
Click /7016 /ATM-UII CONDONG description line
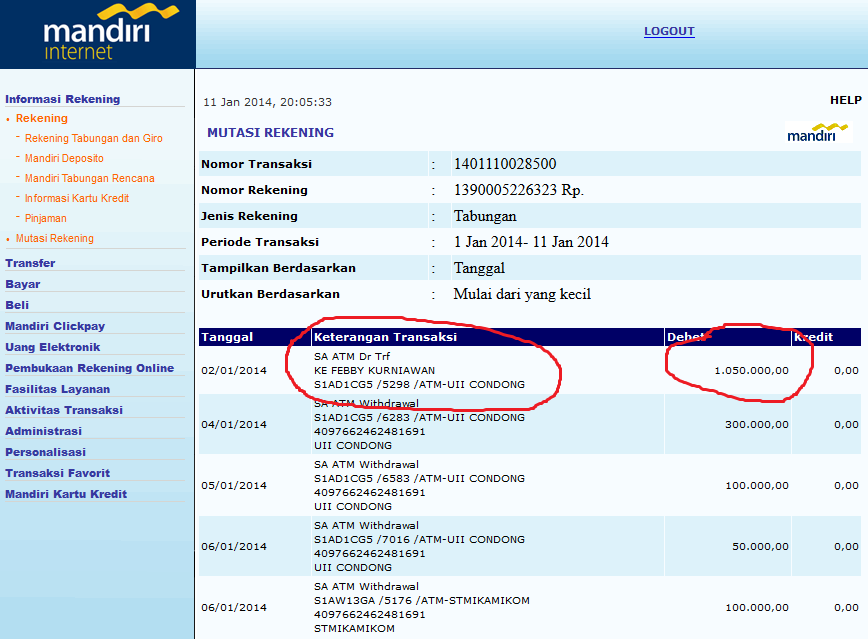pyautogui.click(x=419, y=539)
